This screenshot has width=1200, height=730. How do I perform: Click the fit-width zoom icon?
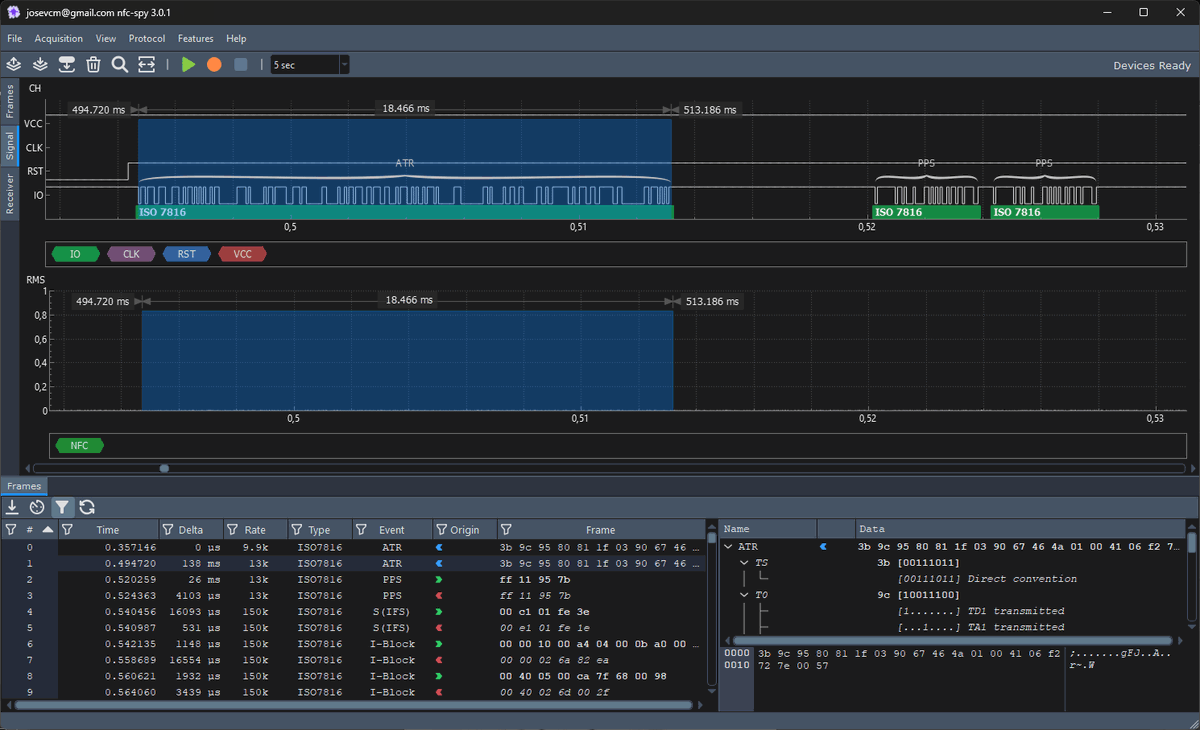click(146, 64)
